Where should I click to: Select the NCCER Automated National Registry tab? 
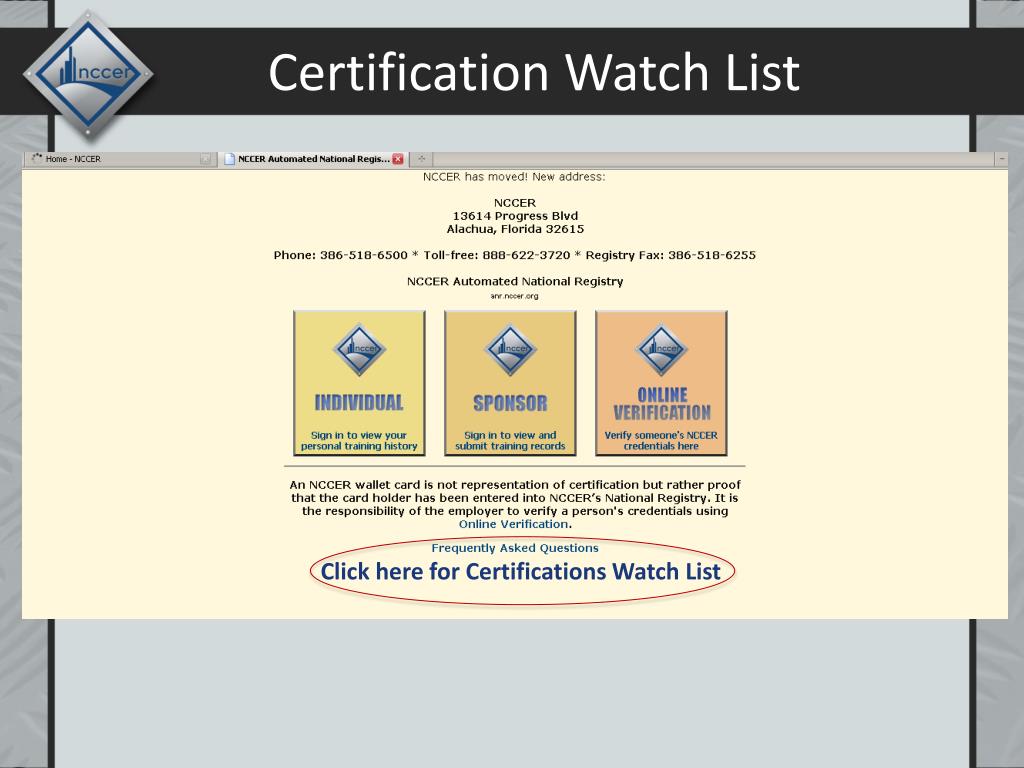pyautogui.click(x=313, y=159)
